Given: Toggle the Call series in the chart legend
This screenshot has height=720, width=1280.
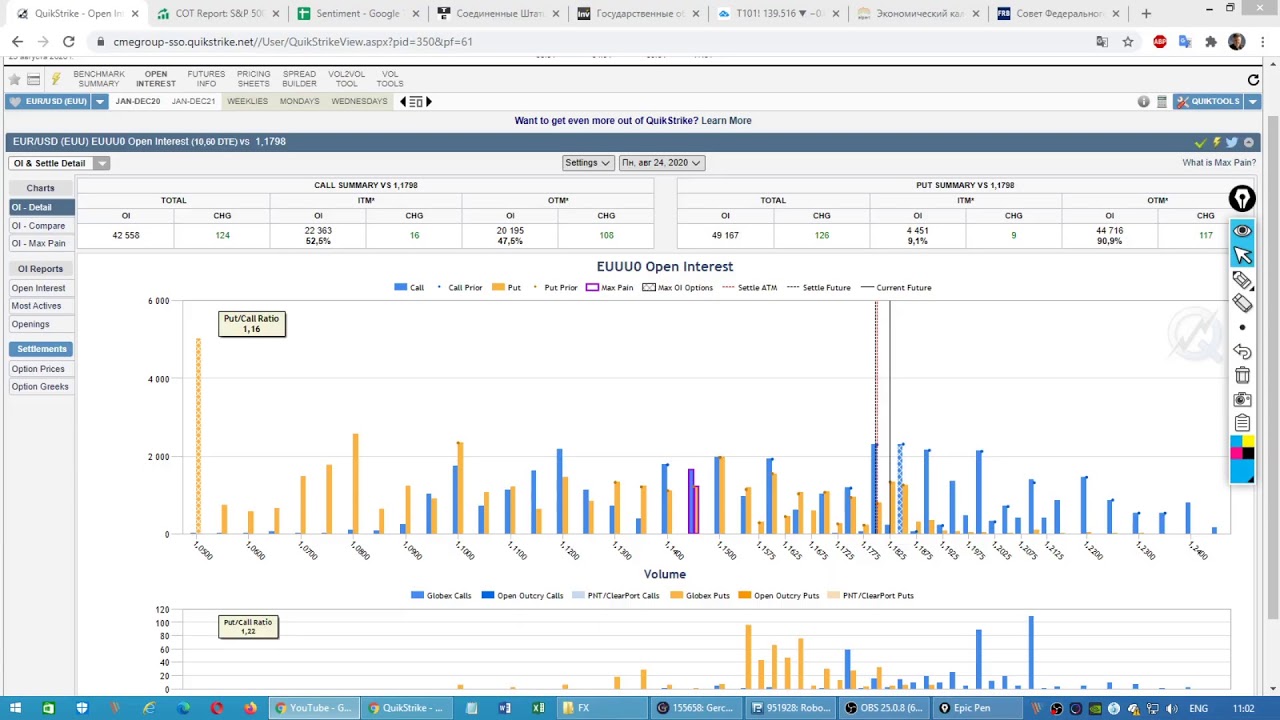Looking at the screenshot, I should pos(409,288).
